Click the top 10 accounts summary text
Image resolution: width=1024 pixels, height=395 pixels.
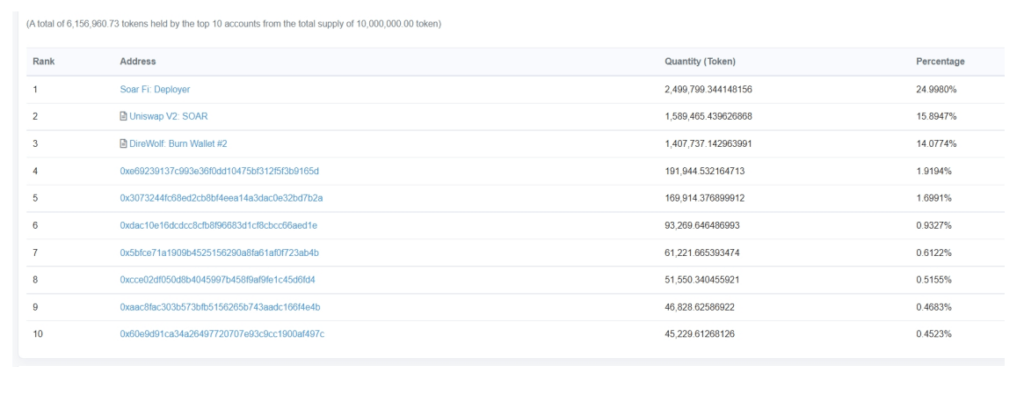pyautogui.click(x=234, y=24)
